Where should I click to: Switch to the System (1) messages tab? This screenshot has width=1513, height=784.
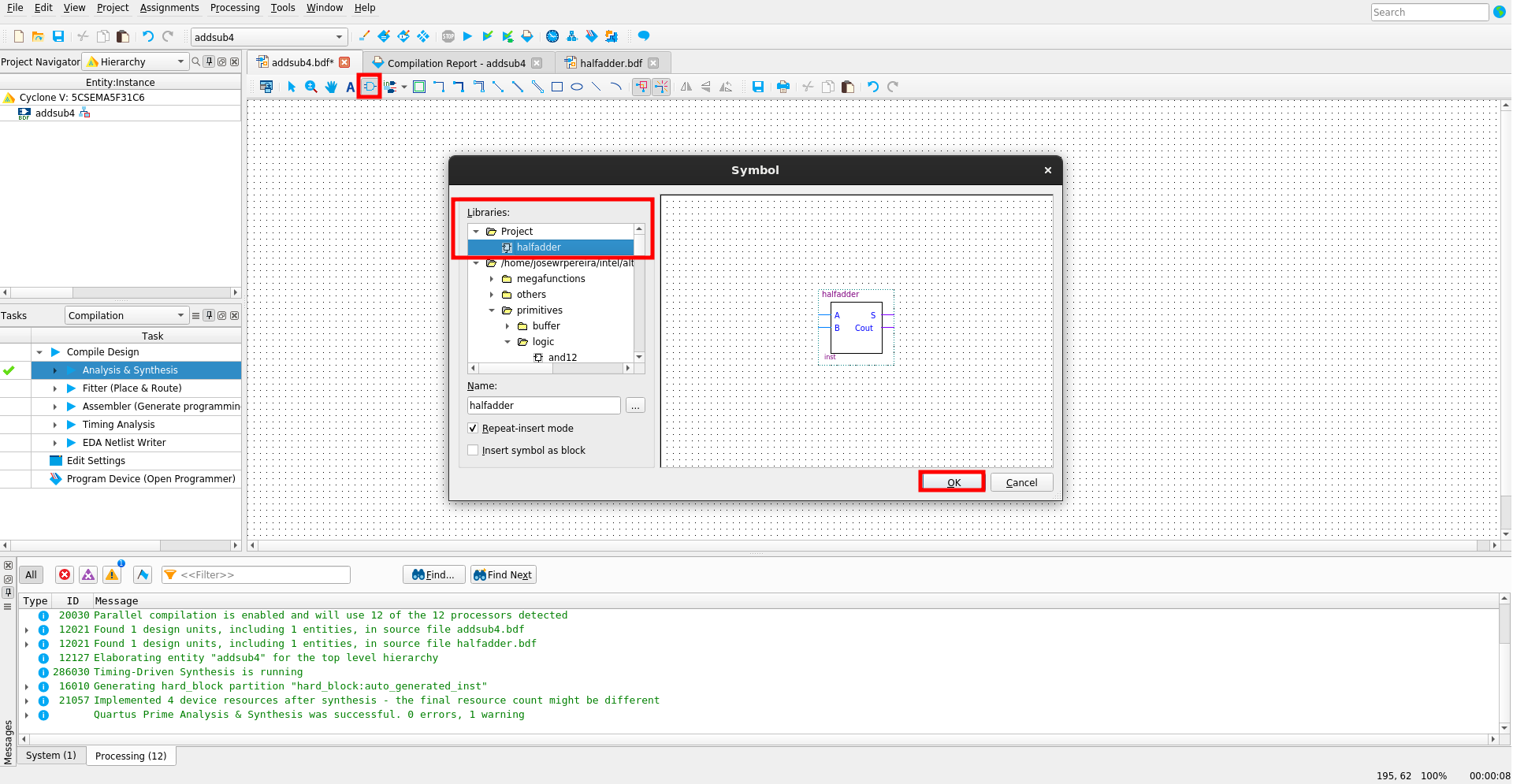pos(51,756)
